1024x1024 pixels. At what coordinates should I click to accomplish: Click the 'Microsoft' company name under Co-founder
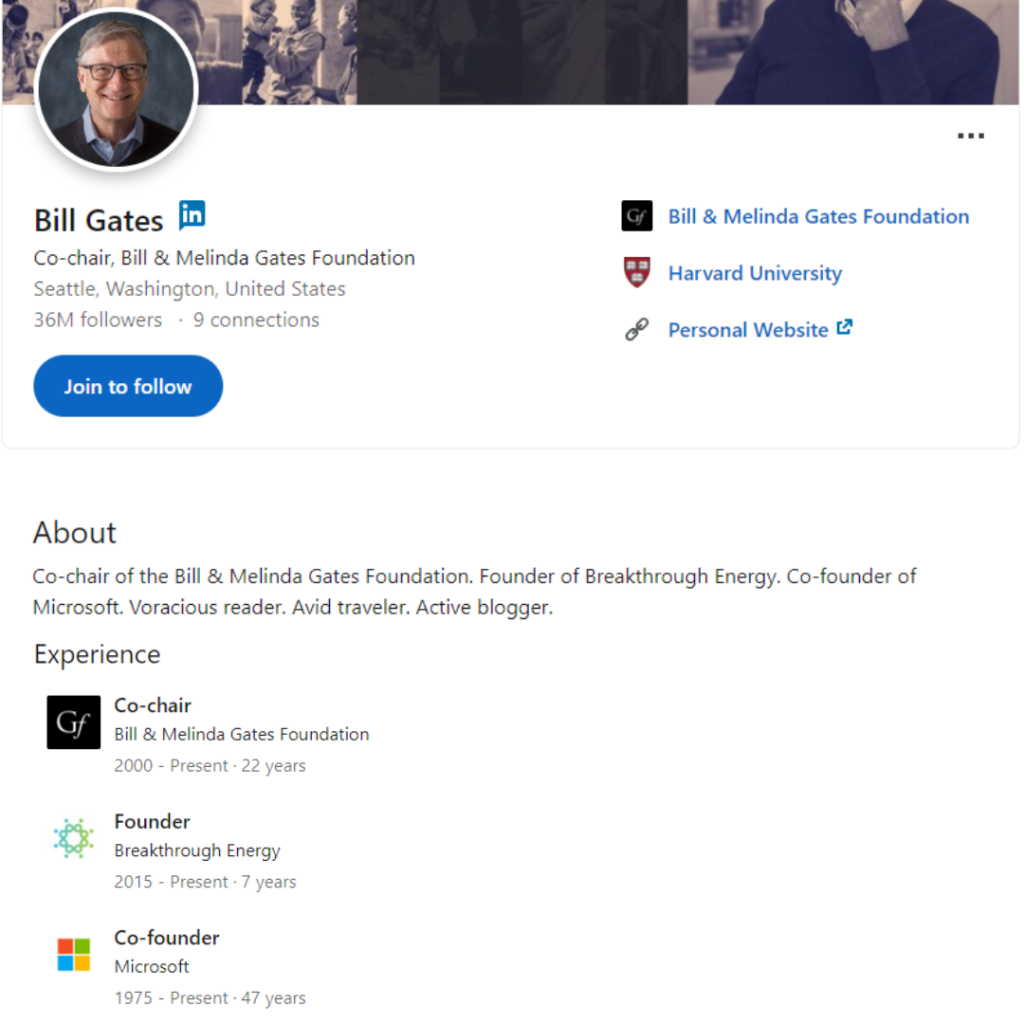152,967
